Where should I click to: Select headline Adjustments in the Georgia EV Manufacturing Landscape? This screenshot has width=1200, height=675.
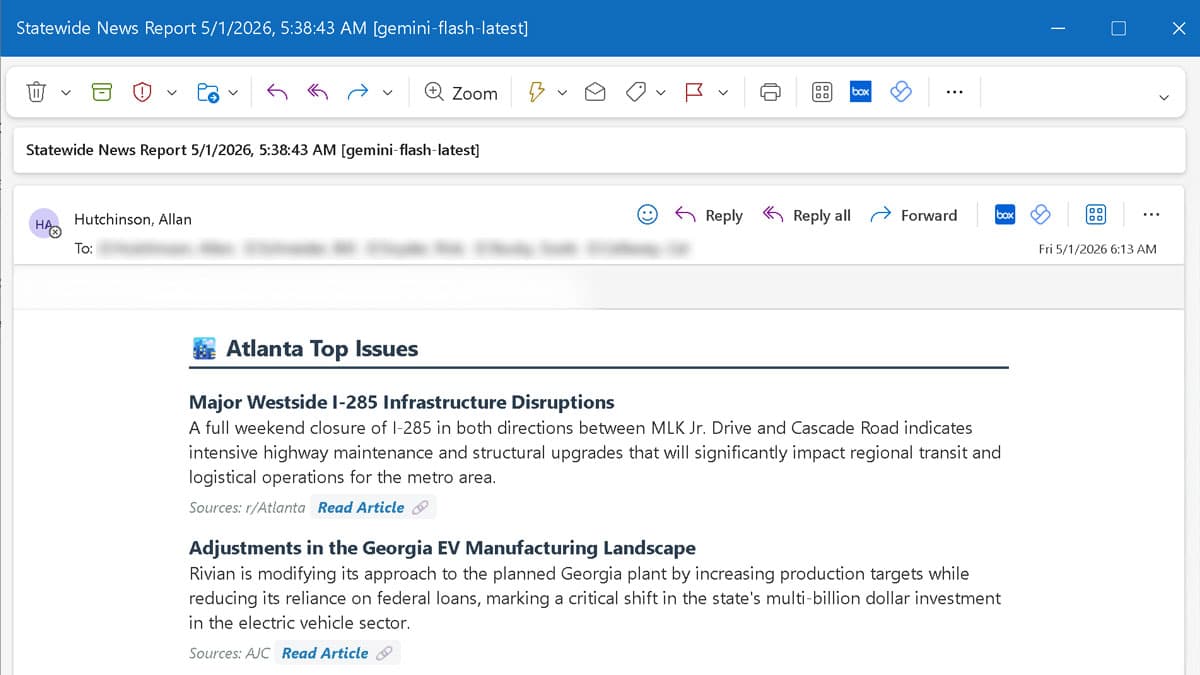pyautogui.click(x=442, y=548)
